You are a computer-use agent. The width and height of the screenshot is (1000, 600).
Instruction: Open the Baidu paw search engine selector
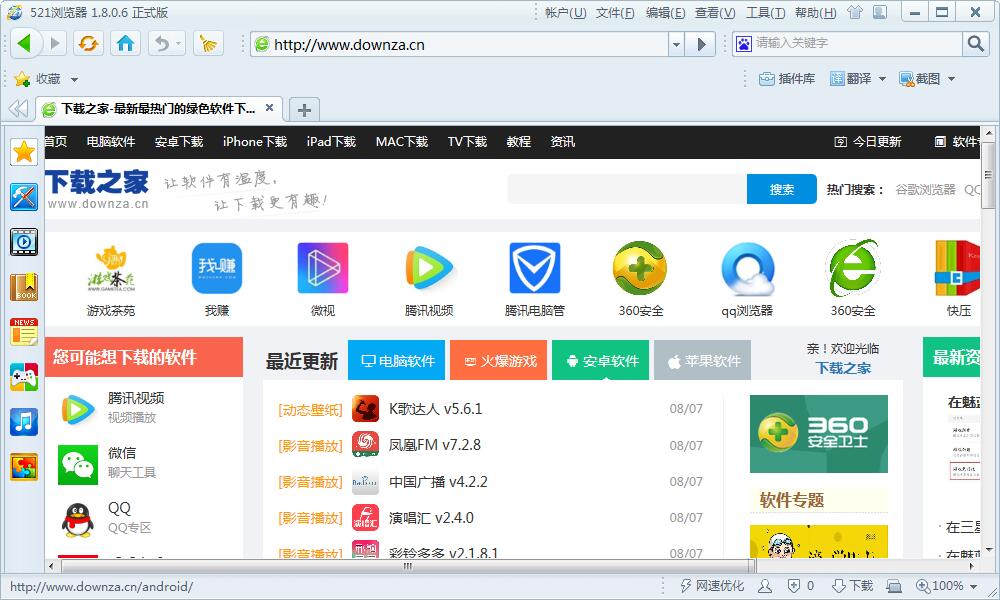(x=743, y=43)
